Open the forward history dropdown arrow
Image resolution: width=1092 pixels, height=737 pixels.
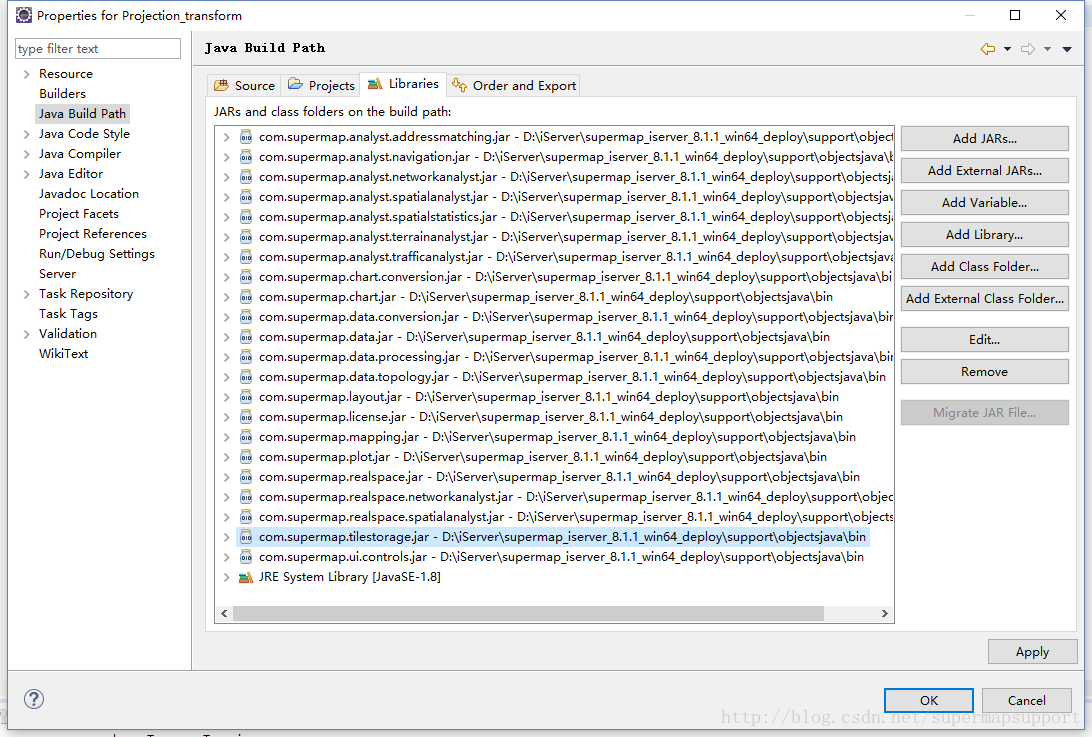1047,49
